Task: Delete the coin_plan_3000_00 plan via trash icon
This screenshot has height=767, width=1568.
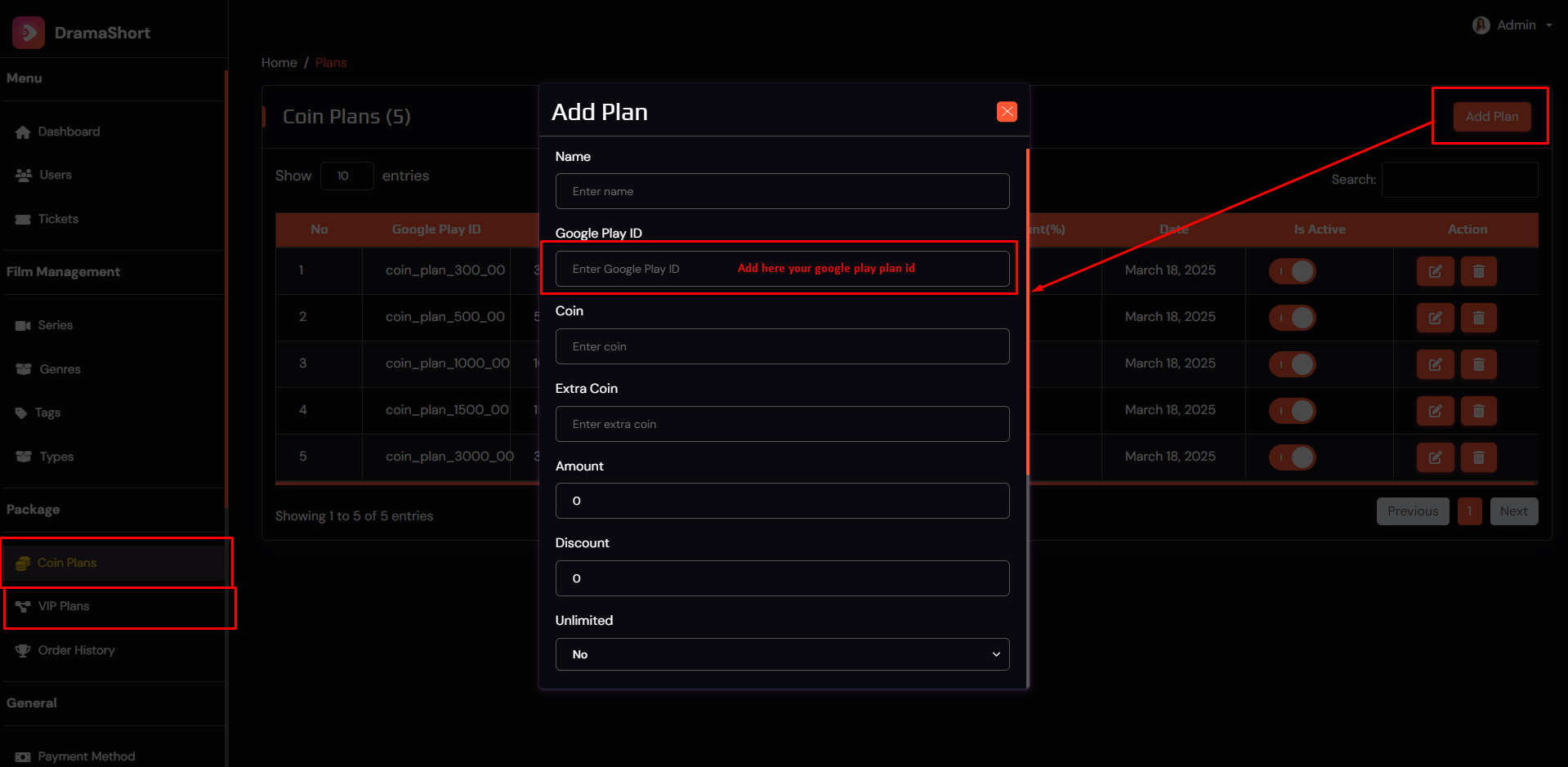Action: (1478, 457)
